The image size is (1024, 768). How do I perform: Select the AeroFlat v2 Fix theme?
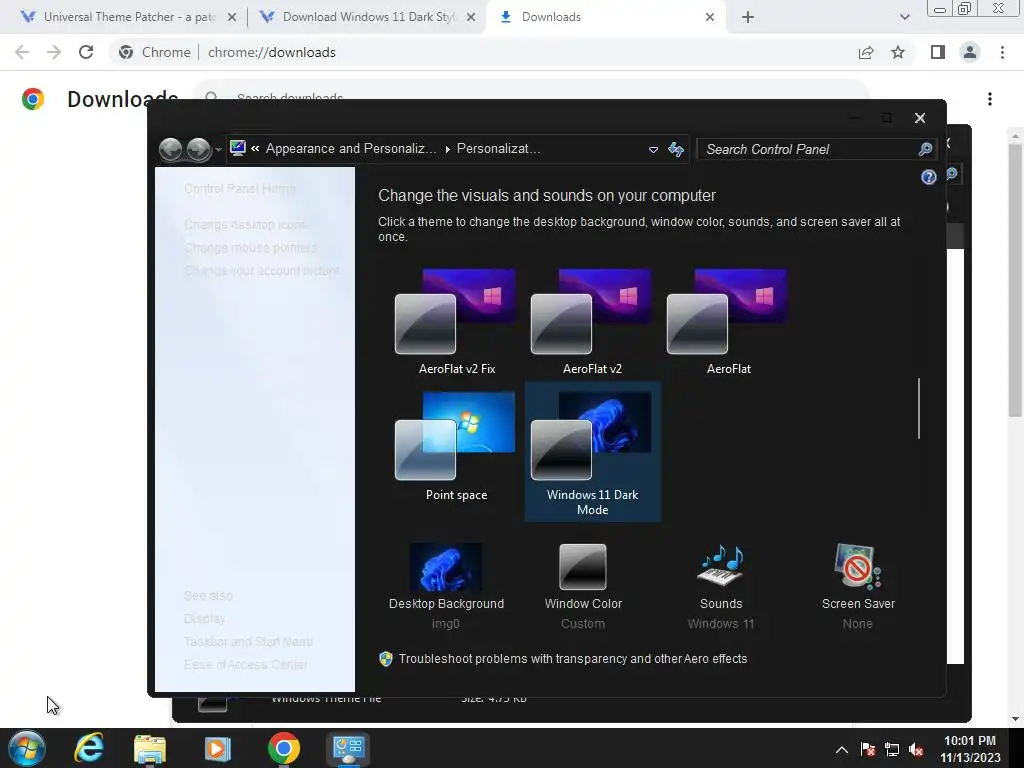tap(456, 321)
